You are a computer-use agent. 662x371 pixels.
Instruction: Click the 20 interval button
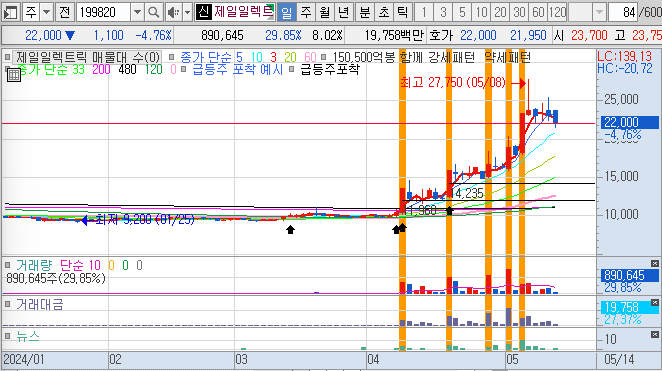(500, 12)
